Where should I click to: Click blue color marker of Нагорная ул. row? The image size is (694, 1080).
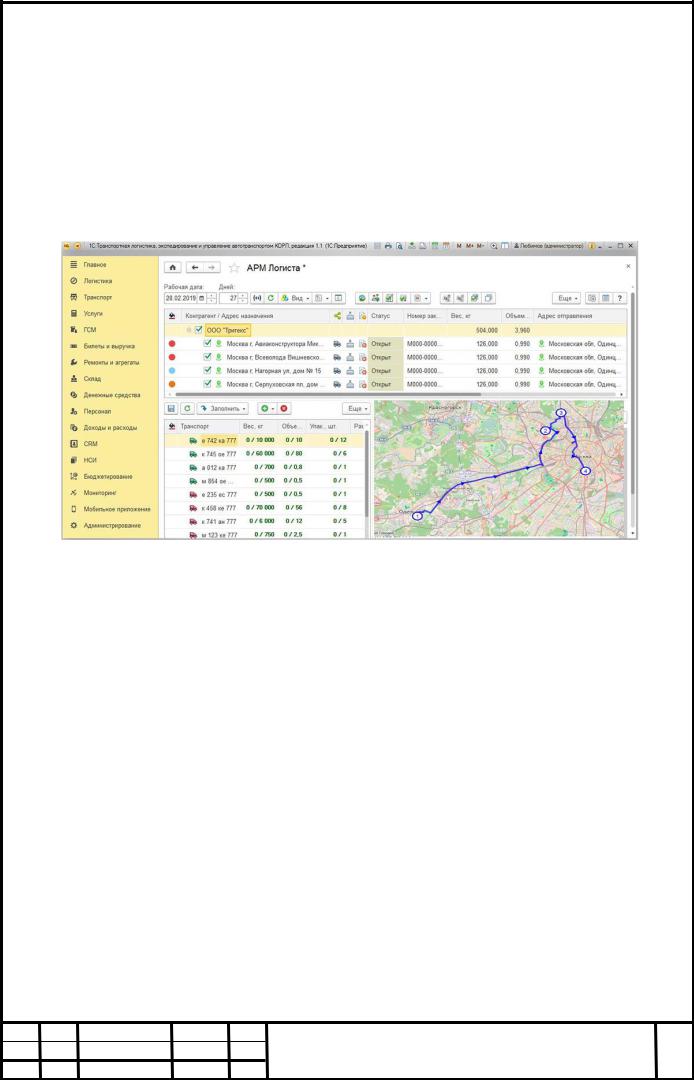pyautogui.click(x=172, y=371)
